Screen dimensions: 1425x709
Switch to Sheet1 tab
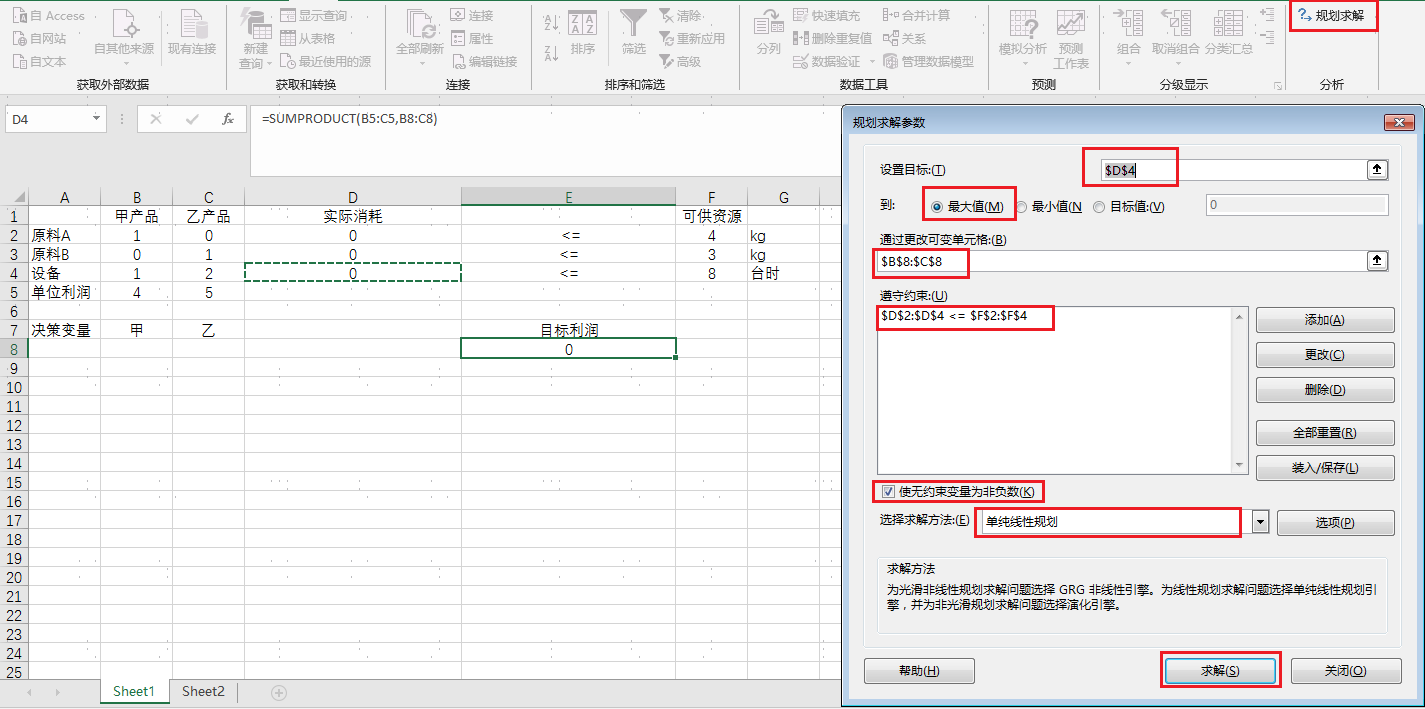pos(134,692)
